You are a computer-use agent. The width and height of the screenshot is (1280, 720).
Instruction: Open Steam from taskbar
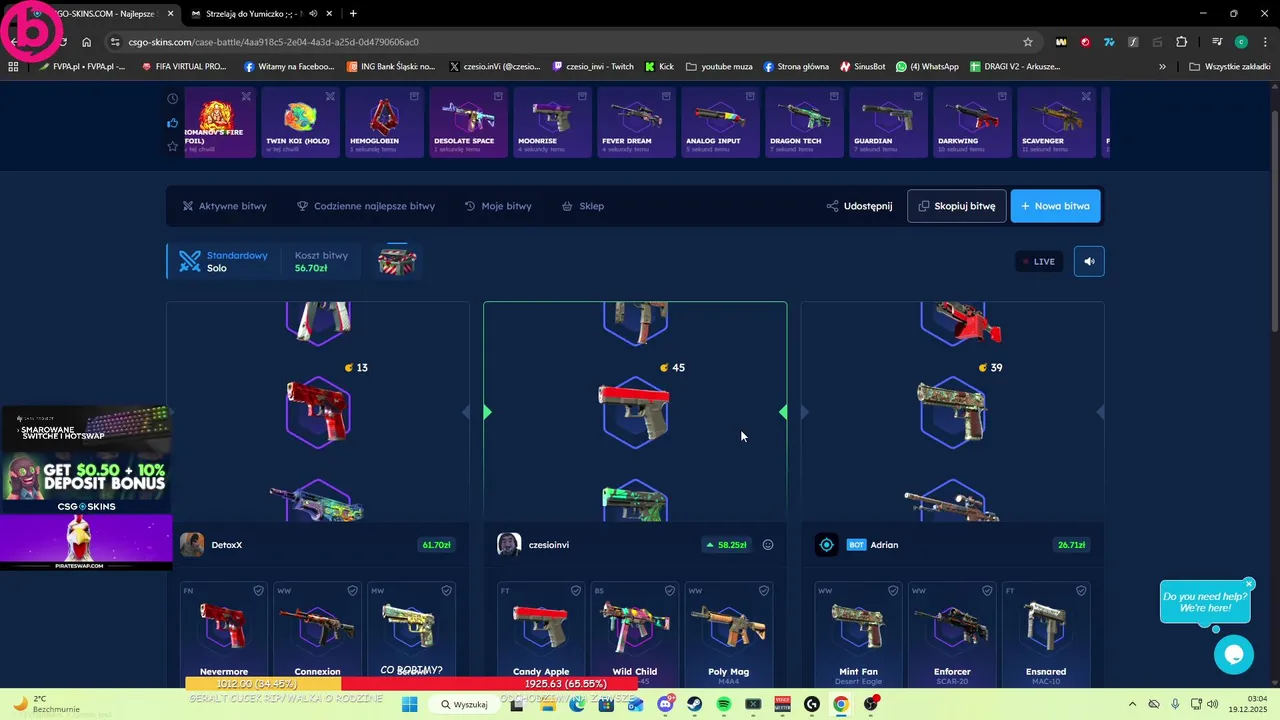695,704
